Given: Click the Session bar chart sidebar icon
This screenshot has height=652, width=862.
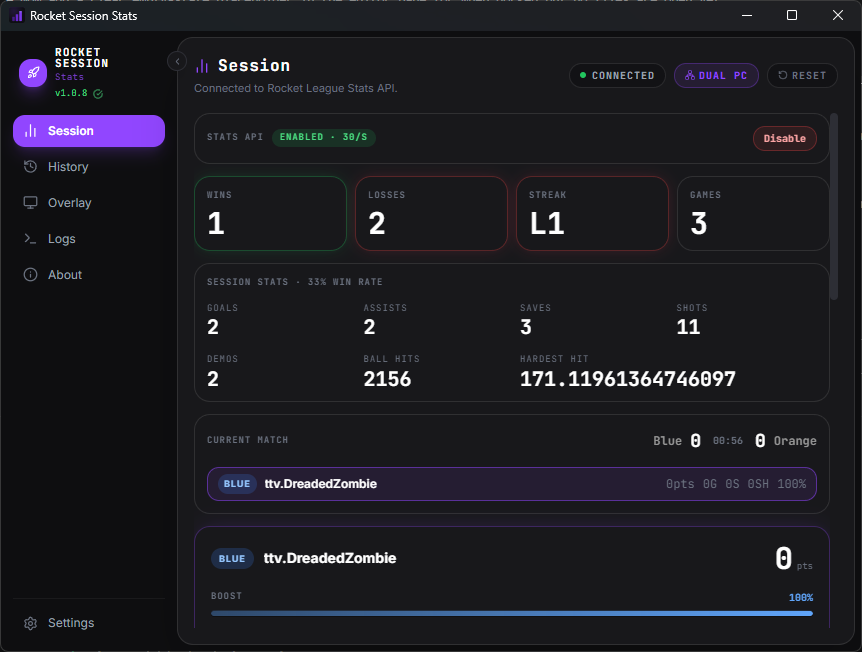Looking at the screenshot, I should coord(30,131).
